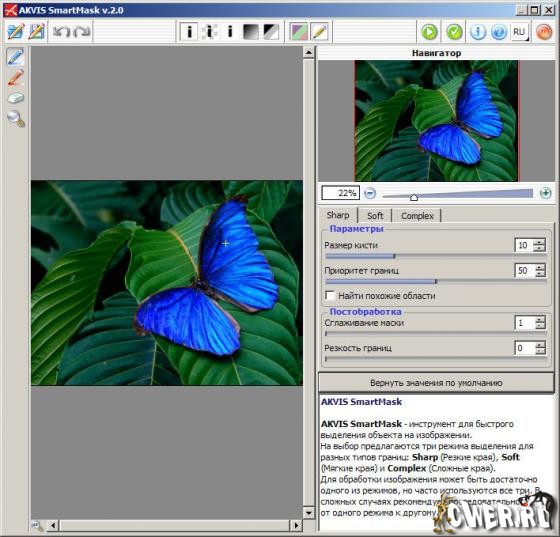This screenshot has height=537, width=560.
Task: Select the grayscale gradient mask view icon
Action: tap(250, 32)
